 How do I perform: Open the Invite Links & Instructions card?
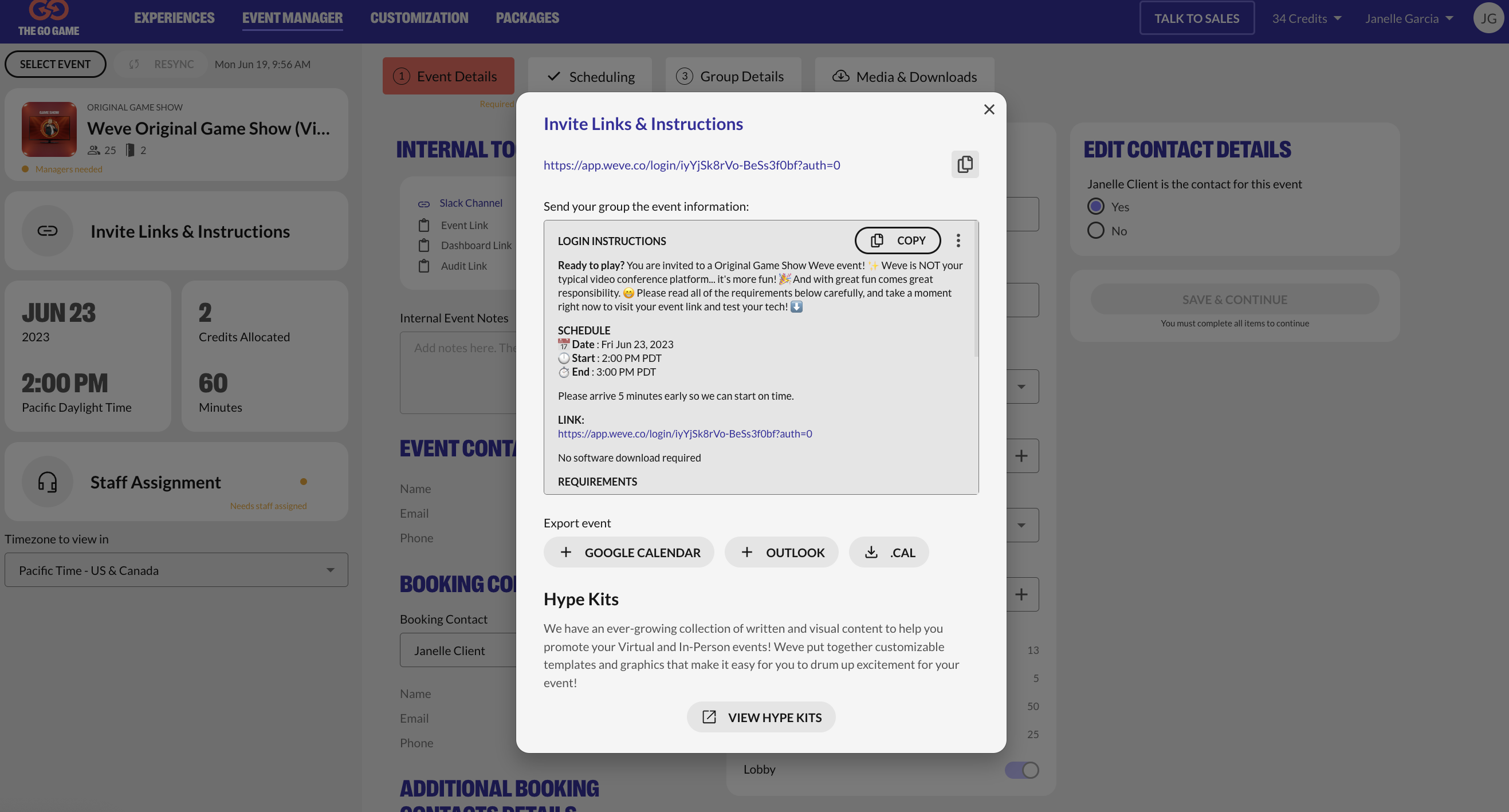coord(176,231)
